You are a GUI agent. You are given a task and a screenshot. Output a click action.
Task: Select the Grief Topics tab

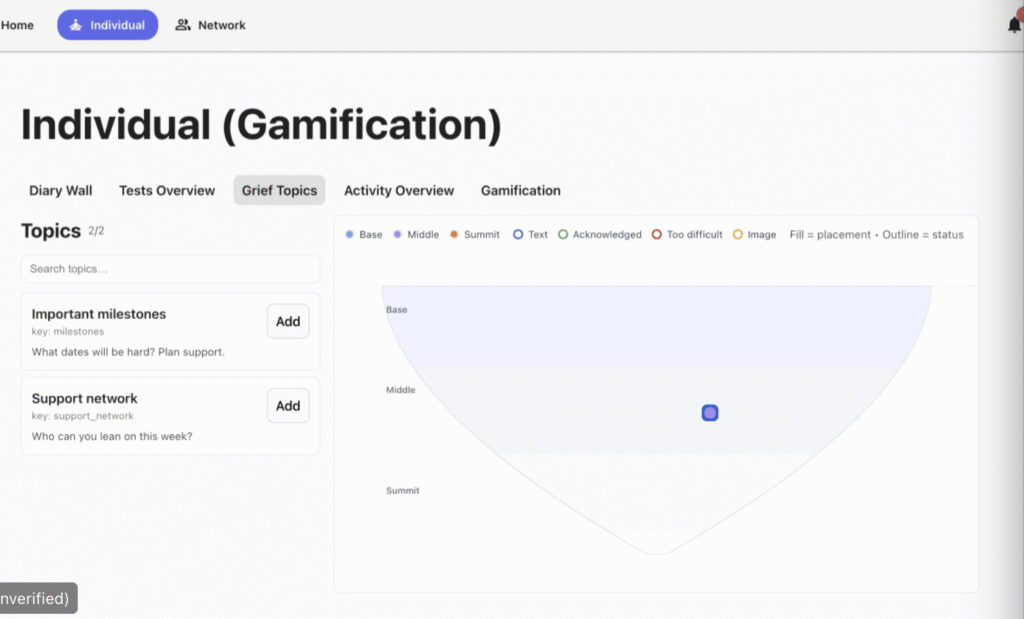pyautogui.click(x=279, y=190)
